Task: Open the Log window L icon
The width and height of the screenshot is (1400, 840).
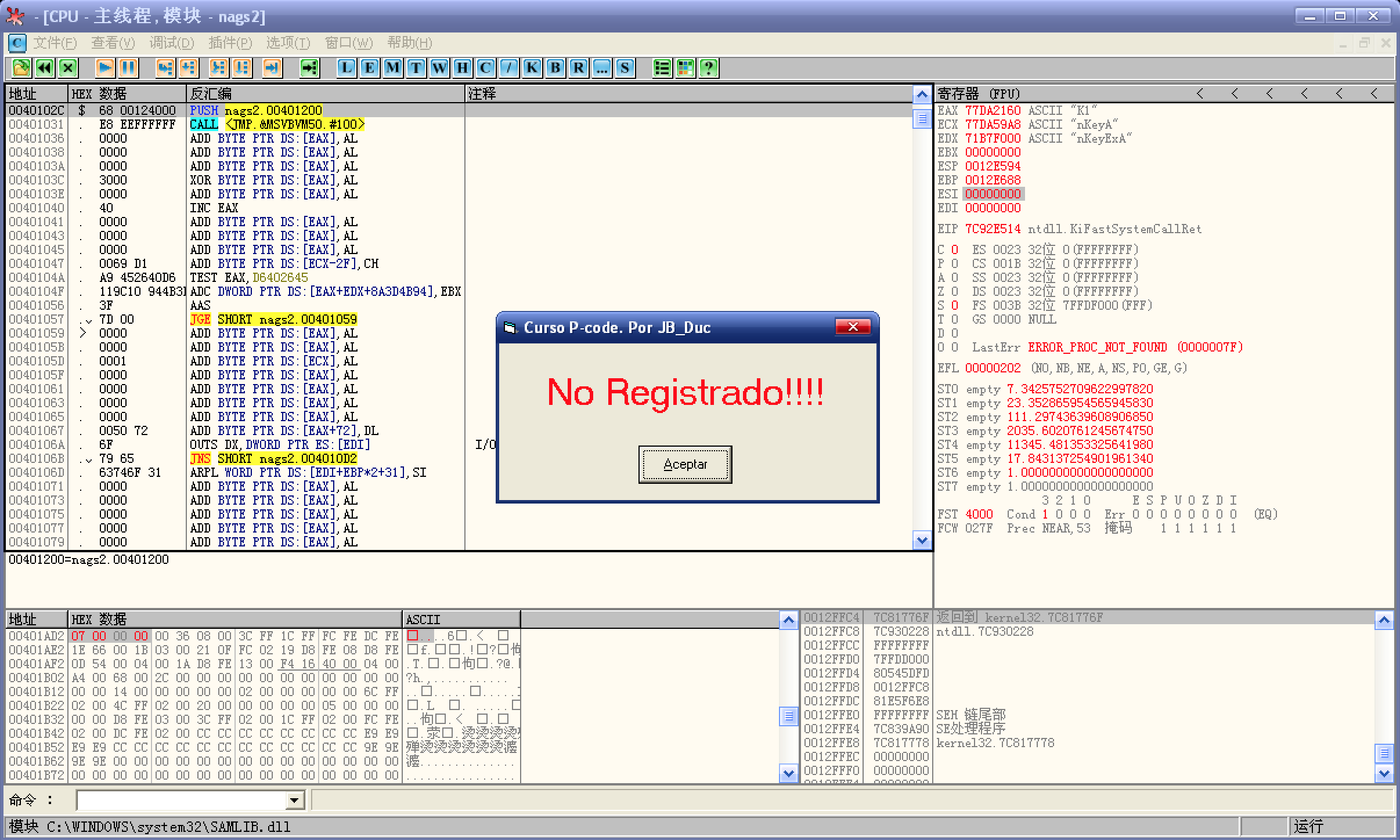Action: [347, 68]
